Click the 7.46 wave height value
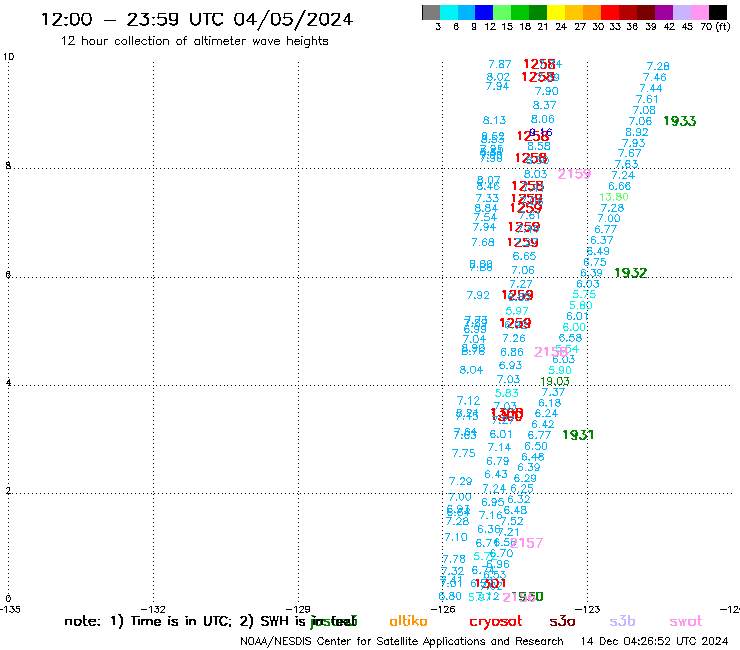This screenshot has height=650, width=740. pyautogui.click(x=655, y=77)
